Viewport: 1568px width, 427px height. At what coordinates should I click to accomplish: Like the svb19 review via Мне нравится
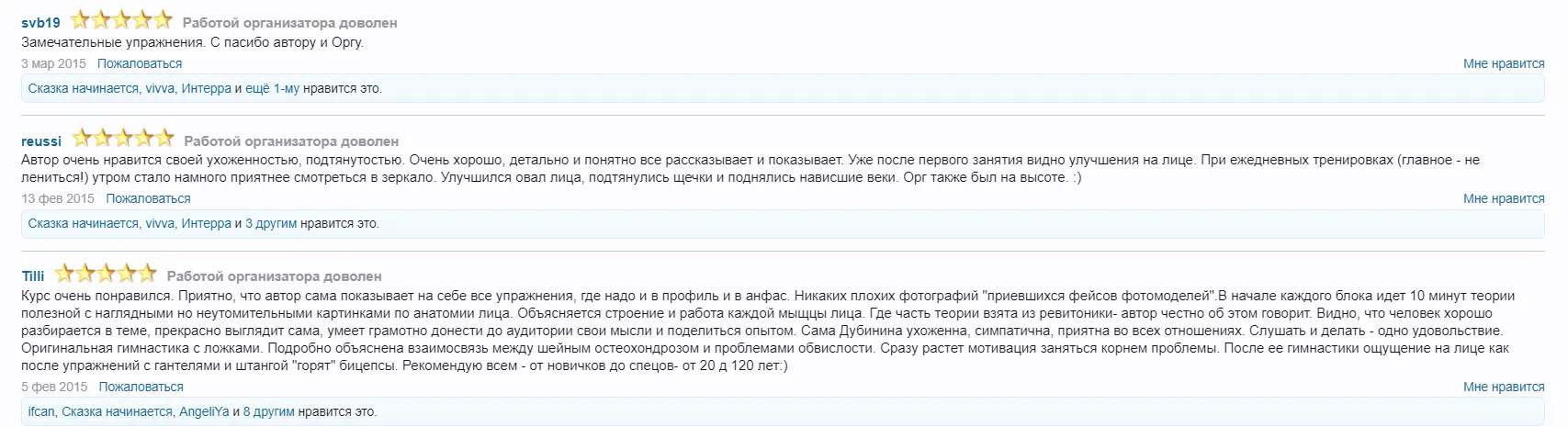(x=1504, y=63)
